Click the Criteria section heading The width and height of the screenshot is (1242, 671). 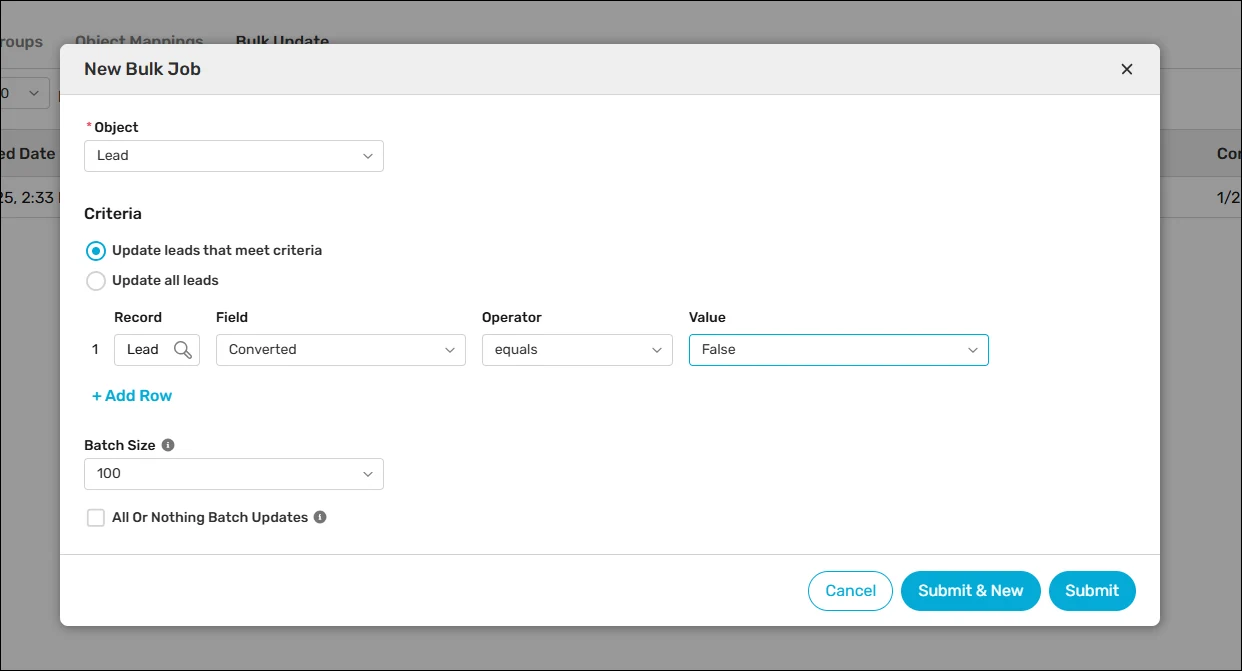pos(113,214)
